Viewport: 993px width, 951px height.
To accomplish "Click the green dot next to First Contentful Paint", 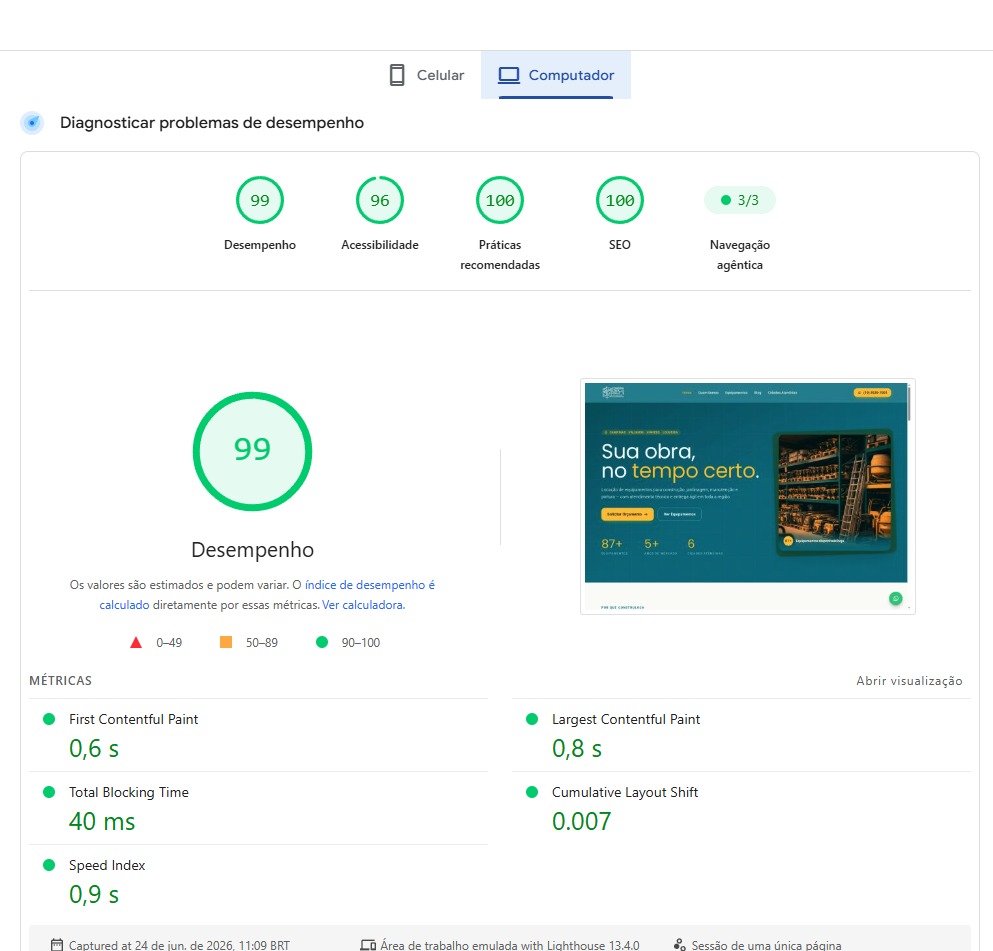I will (49, 719).
